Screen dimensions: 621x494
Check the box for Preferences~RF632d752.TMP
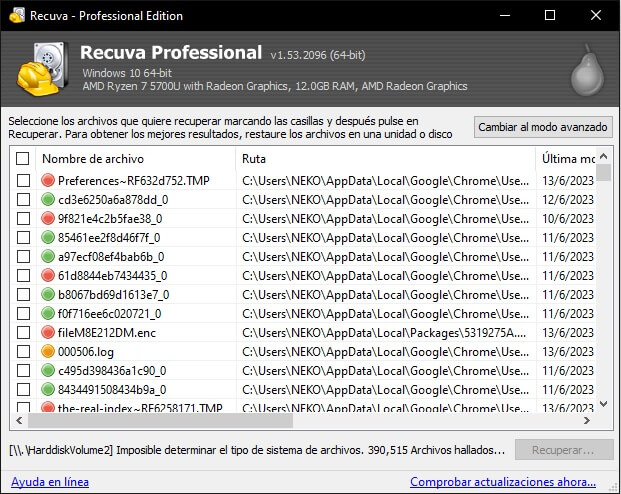23,181
